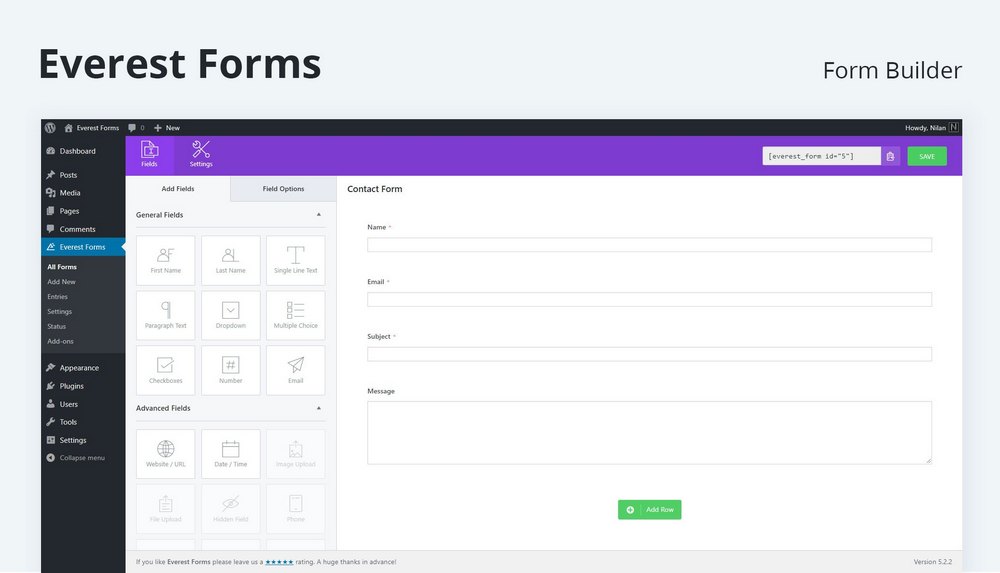Screen dimensions: 1000x573
Task: Open the Howdy, Nilan user avatar
Action: [x=953, y=128]
